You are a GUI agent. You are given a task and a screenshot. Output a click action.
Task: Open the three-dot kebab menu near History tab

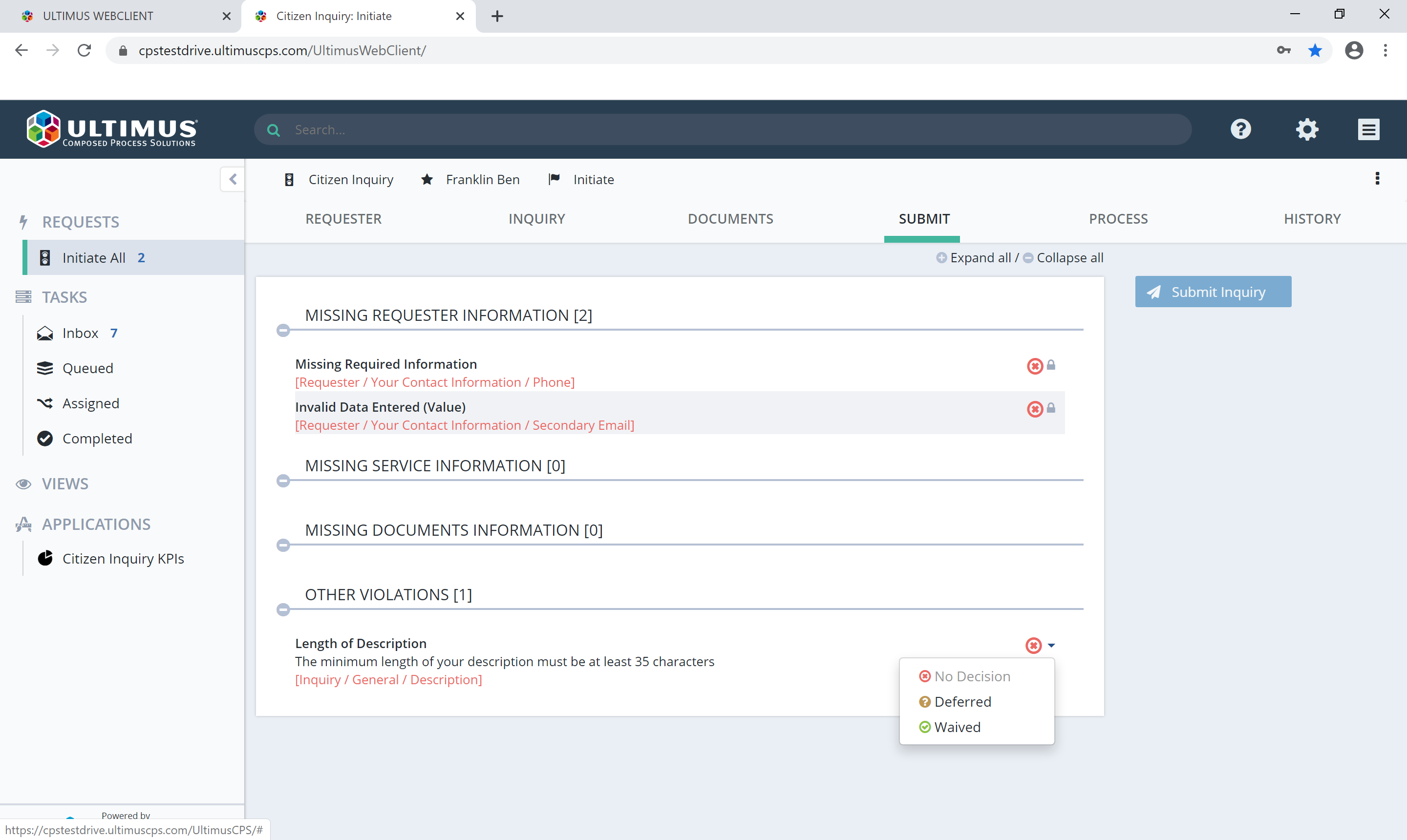point(1378,178)
